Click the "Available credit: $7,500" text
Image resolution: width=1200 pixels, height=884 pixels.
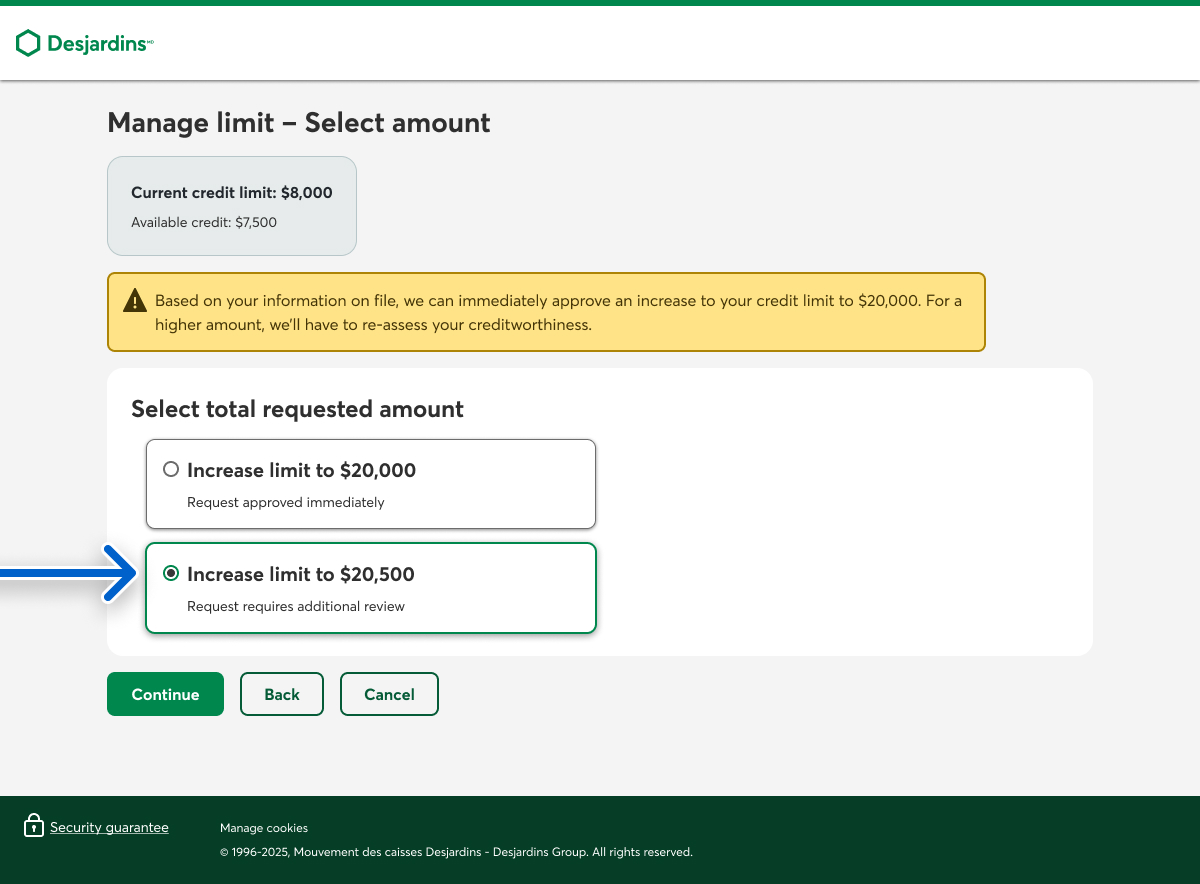[204, 222]
